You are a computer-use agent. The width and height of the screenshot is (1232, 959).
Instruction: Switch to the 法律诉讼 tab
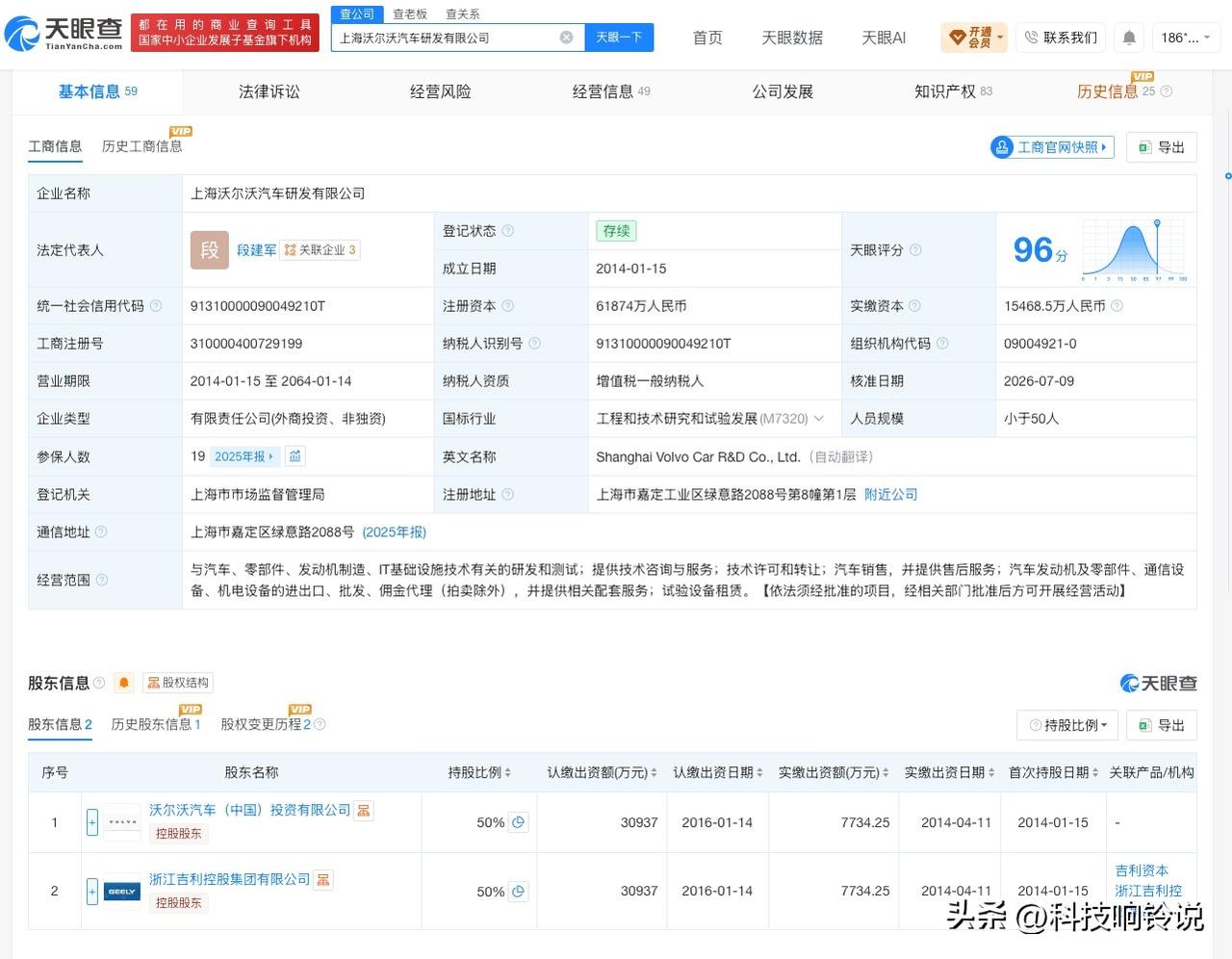(269, 91)
